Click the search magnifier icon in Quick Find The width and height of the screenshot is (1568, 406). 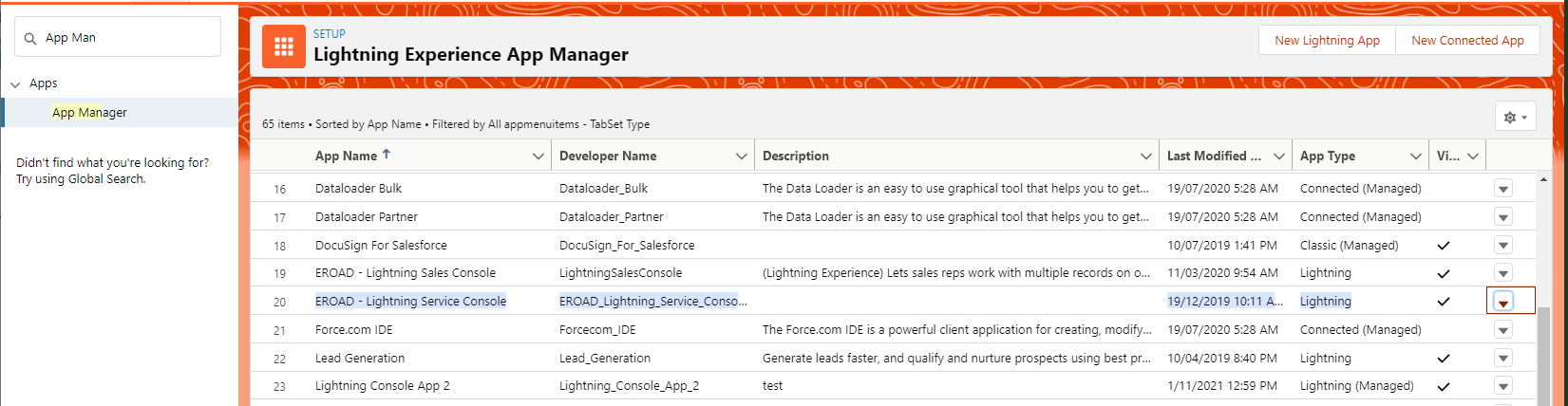[30, 38]
